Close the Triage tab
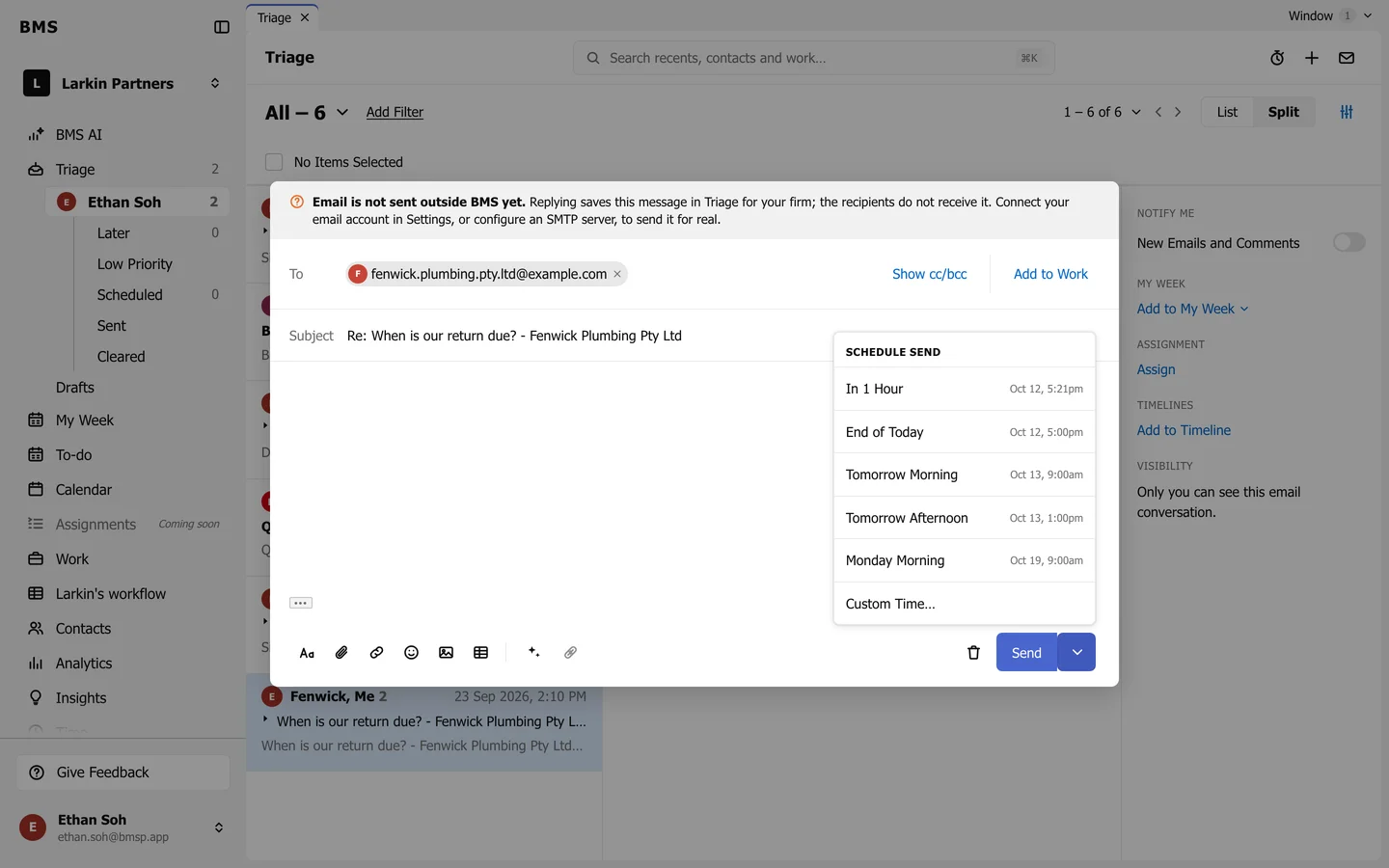This screenshot has width=1389, height=868. tap(305, 17)
